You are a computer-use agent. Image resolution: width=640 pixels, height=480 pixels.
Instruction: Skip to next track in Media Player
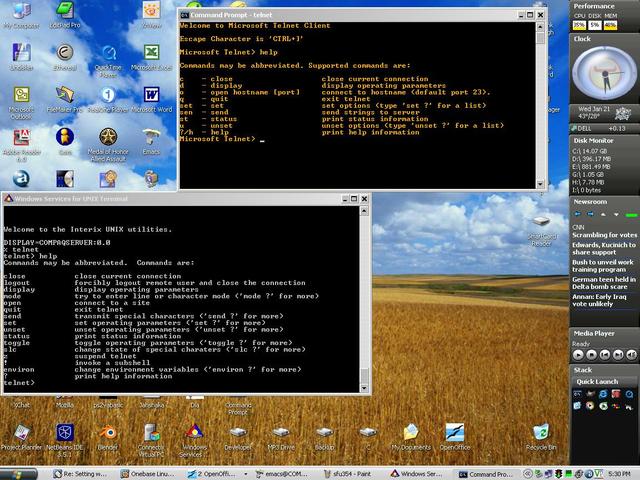[618, 355]
